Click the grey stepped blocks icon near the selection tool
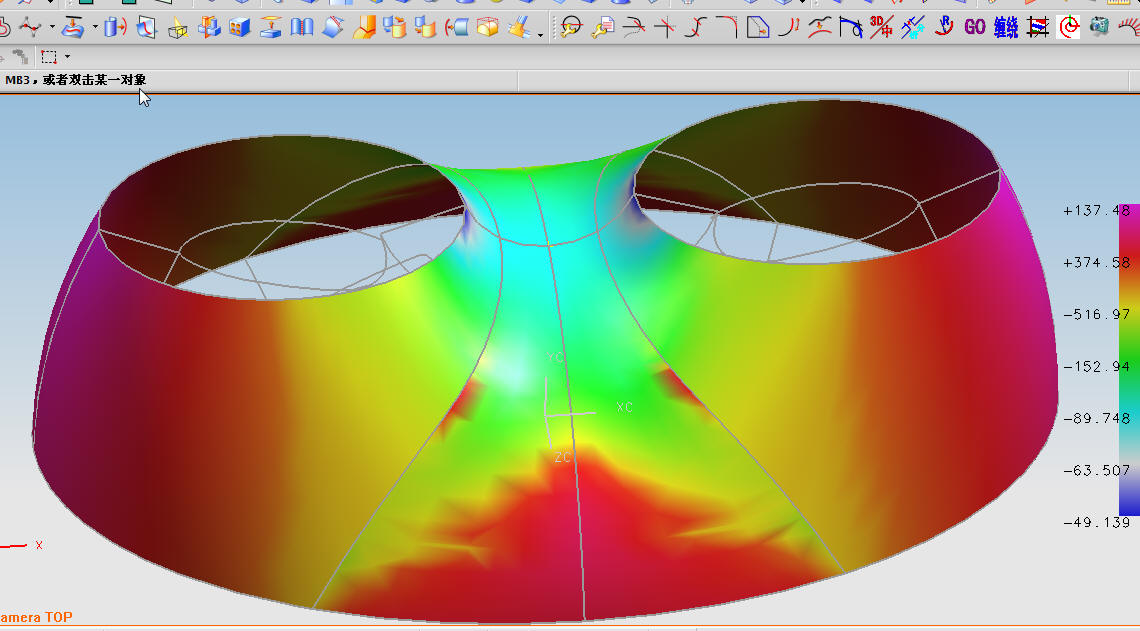Image resolution: width=1140 pixels, height=631 pixels. [x=20, y=56]
